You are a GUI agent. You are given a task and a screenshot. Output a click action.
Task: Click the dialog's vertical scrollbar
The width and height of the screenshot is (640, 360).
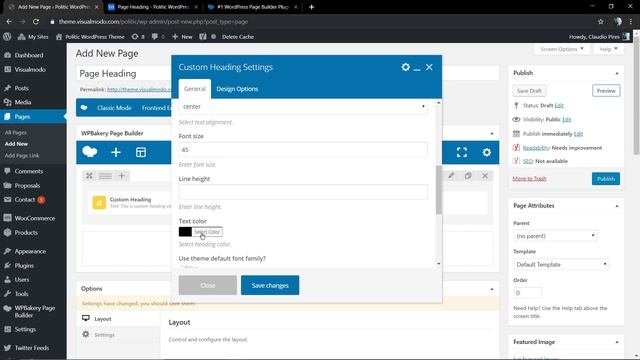click(438, 190)
